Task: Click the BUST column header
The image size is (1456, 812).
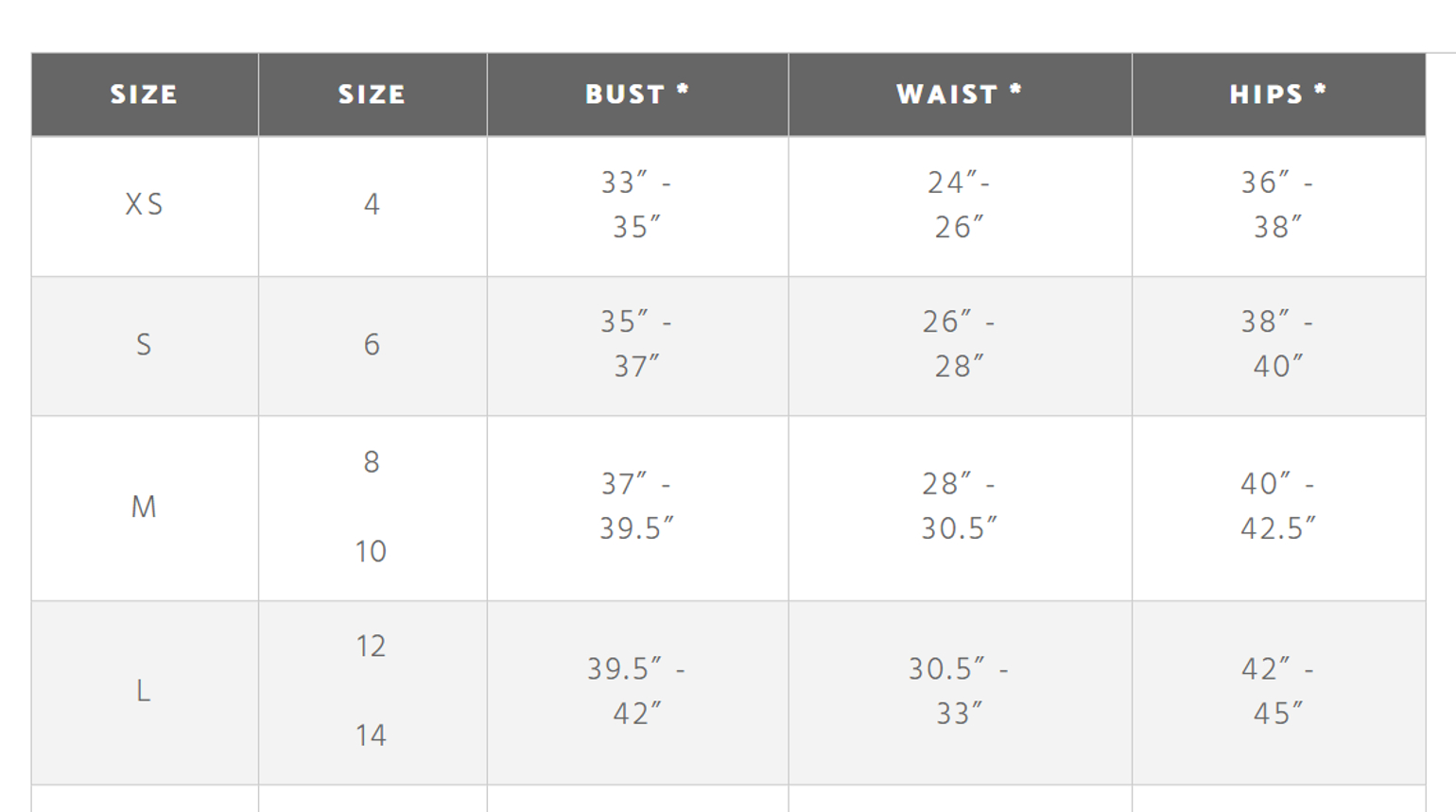Action: tap(637, 95)
